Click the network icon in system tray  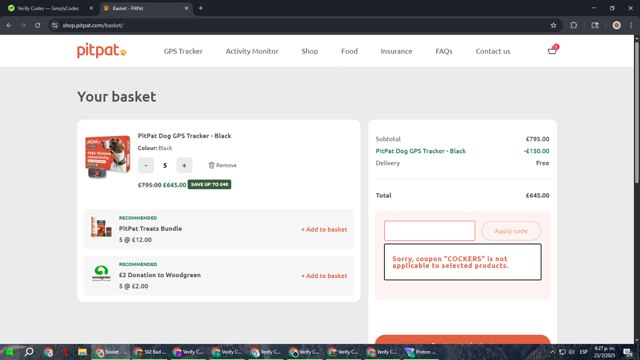point(562,352)
